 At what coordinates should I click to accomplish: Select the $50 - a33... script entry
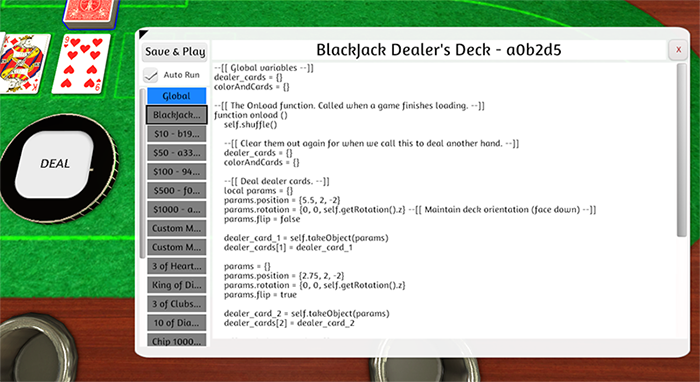coord(177,153)
